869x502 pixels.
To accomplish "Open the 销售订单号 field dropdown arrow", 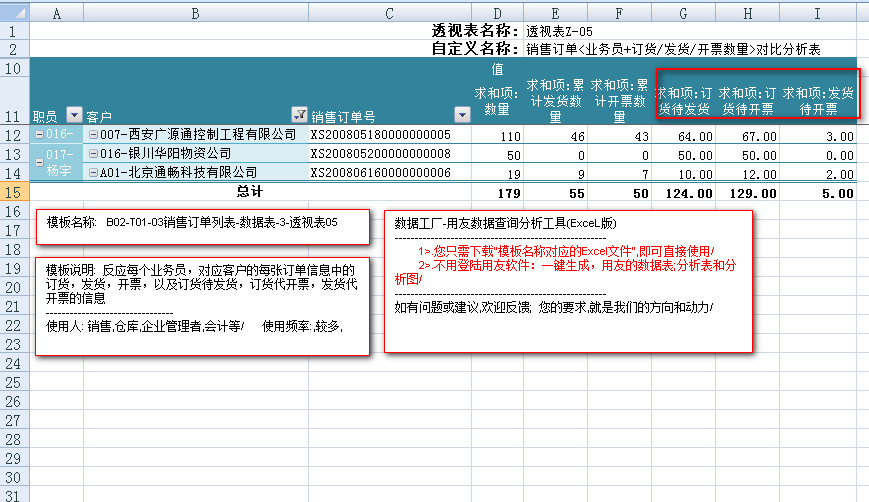I will 461,115.
